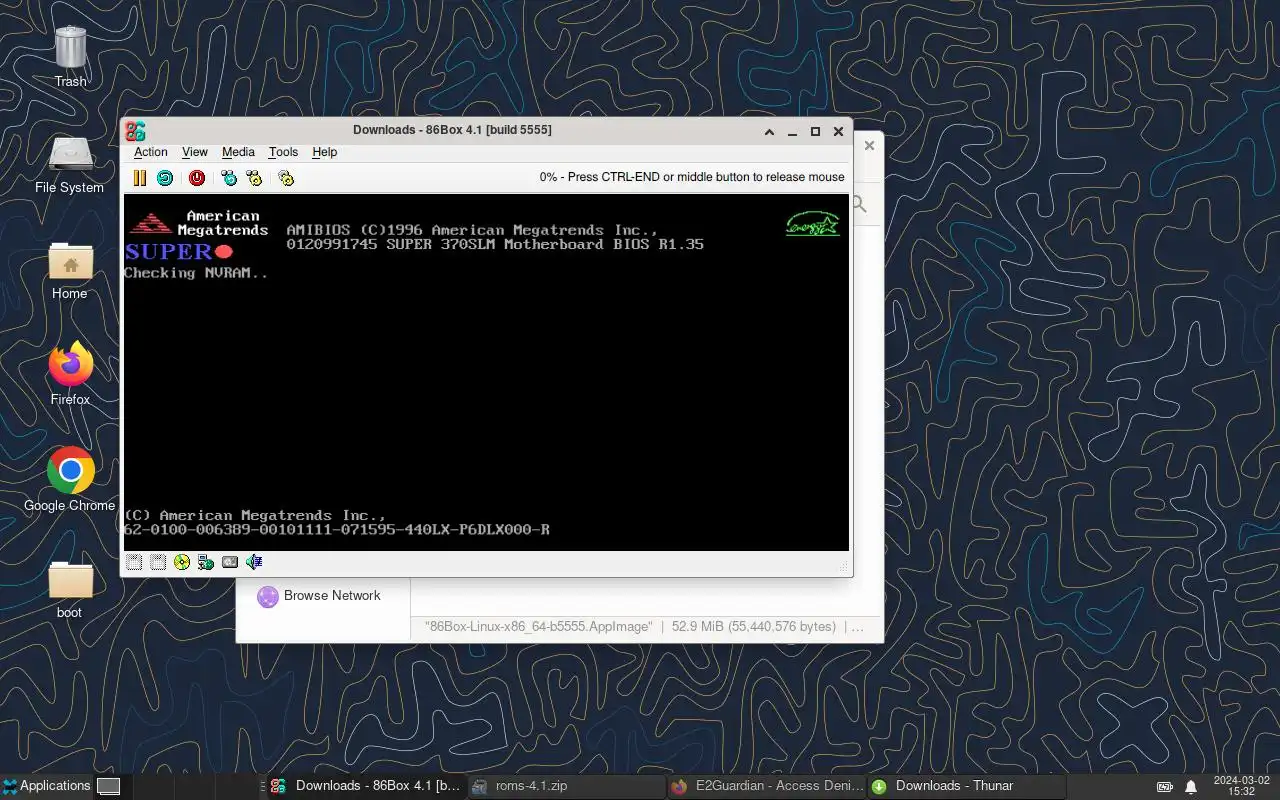
Task: Open the boot folder on desktop
Action: [70, 588]
